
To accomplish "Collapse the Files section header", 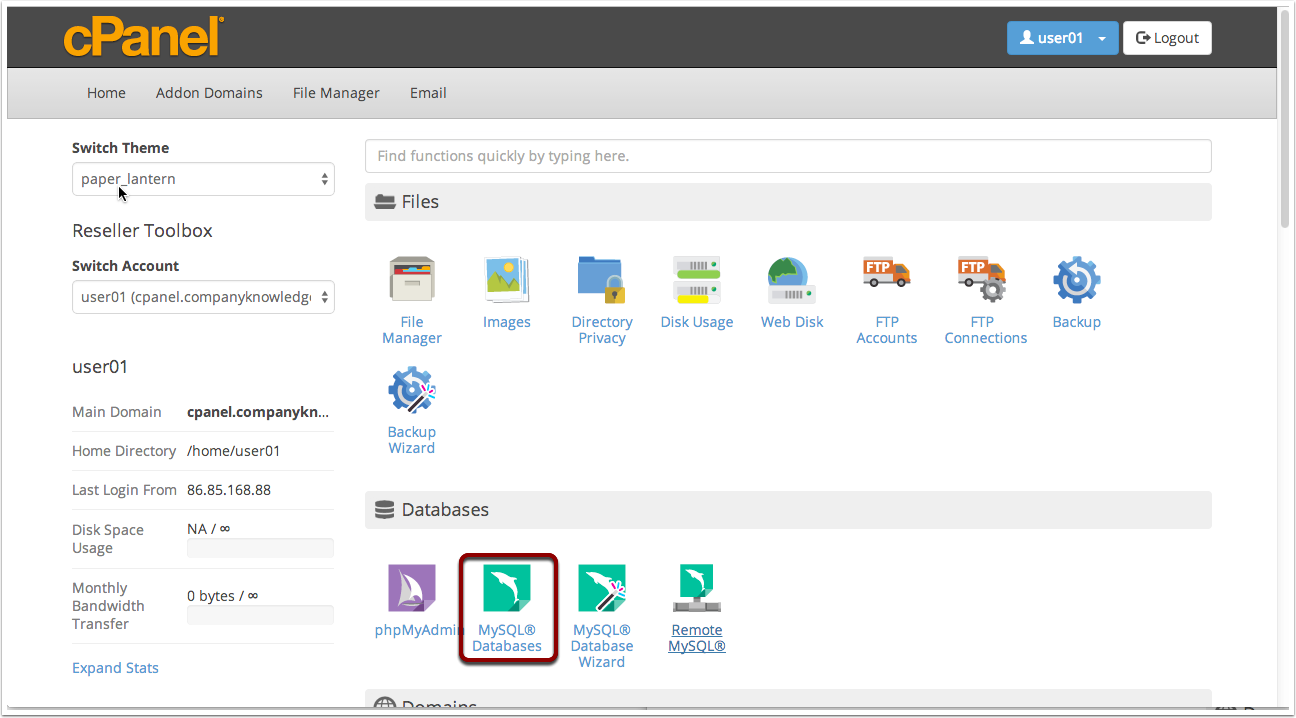I will [788, 202].
